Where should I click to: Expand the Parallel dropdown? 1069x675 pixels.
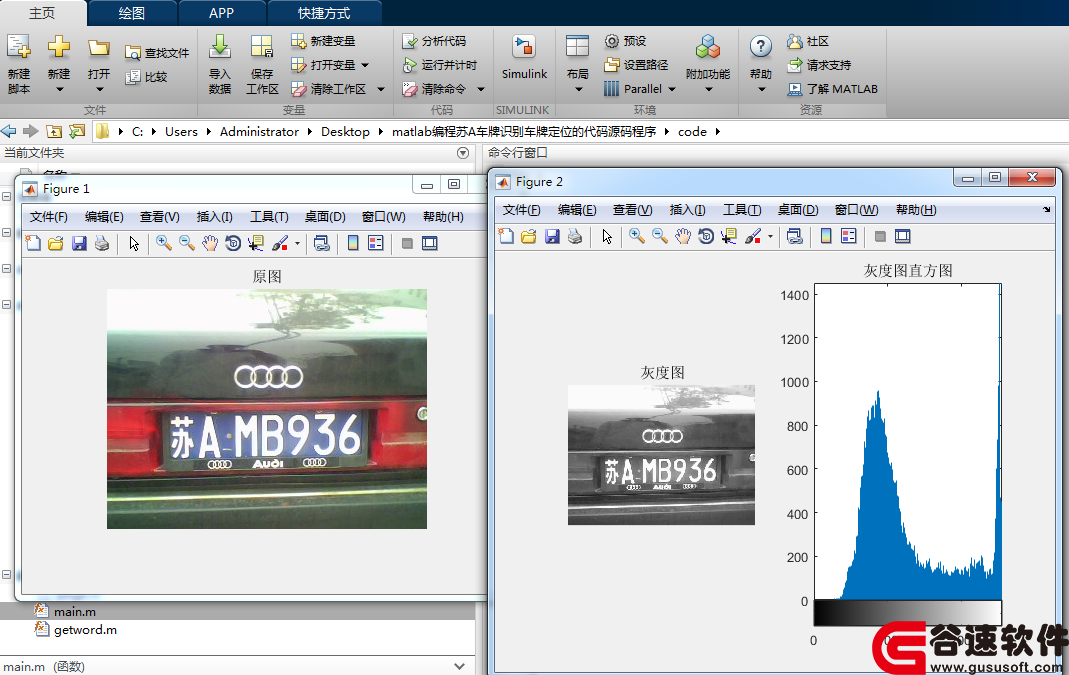coord(672,89)
